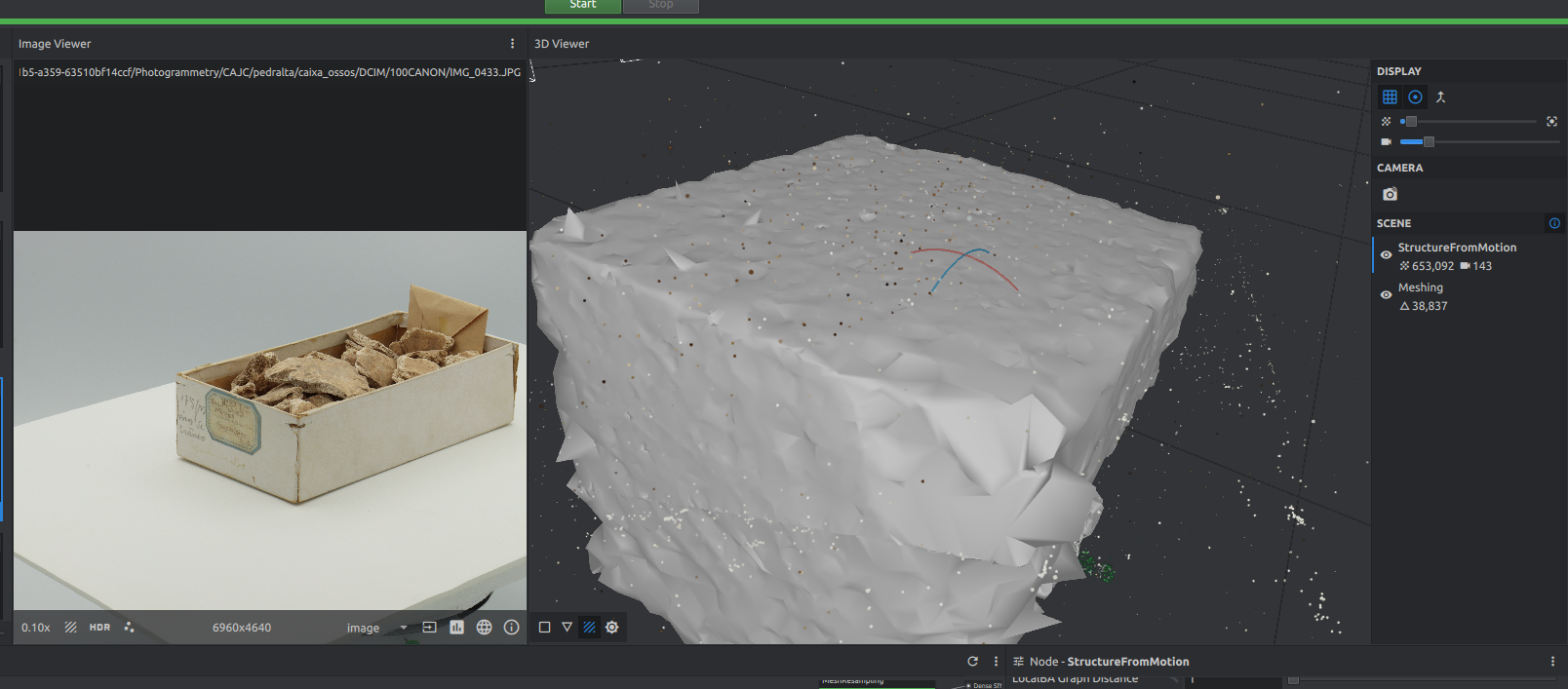Open the Node editor options menu
Viewport: 1568px width, 689px height.
1552,661
